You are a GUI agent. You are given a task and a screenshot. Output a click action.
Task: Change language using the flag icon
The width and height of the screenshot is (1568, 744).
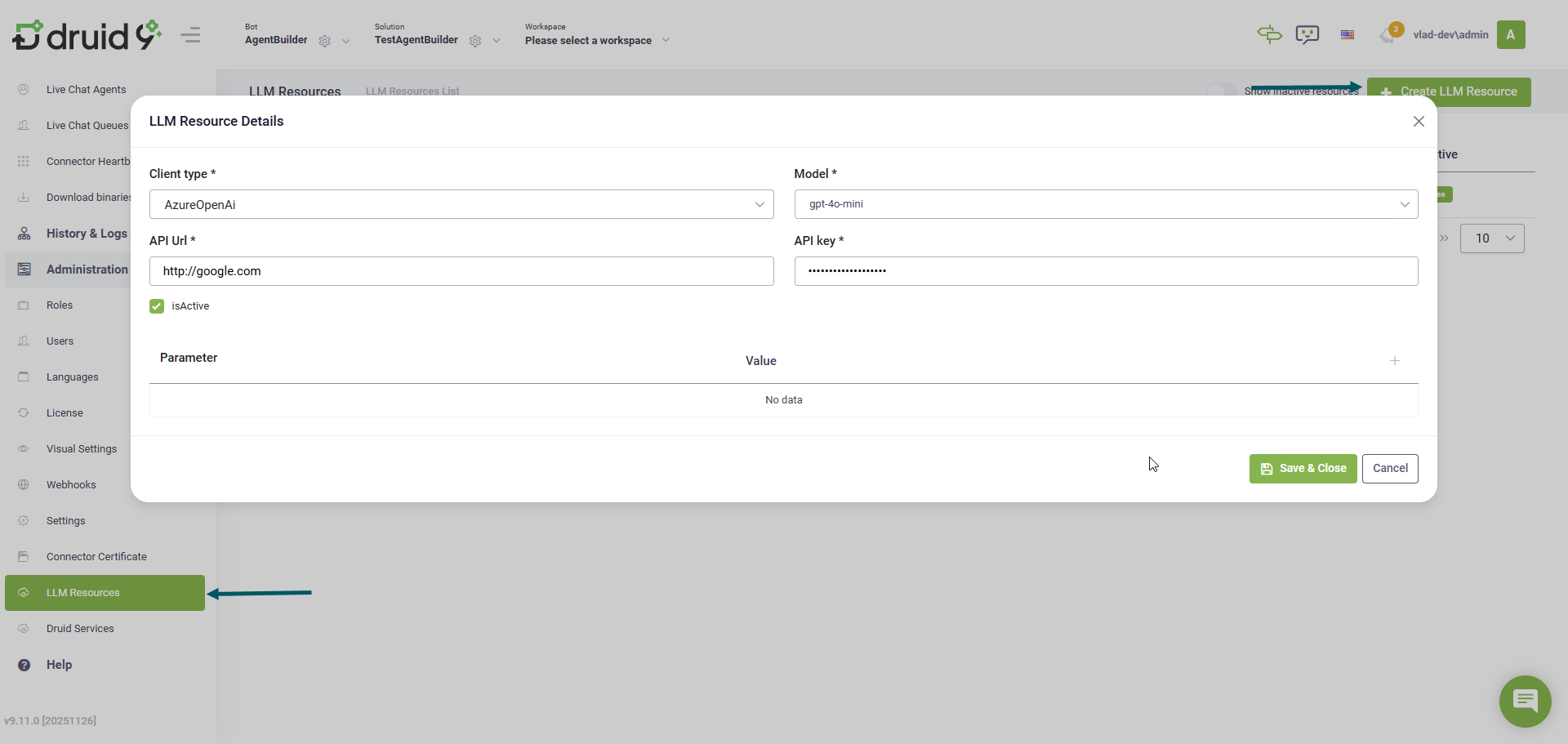1347,35
